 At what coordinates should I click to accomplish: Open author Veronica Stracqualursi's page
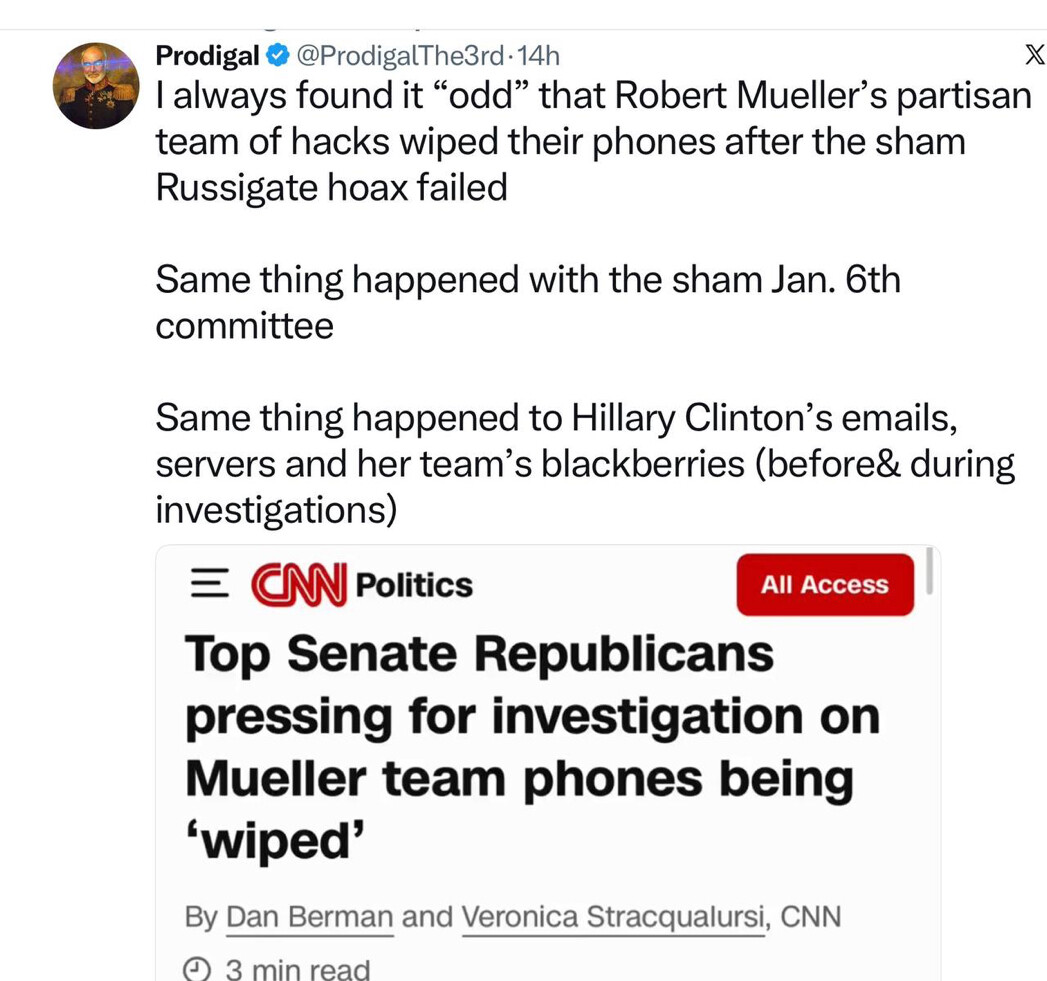click(x=614, y=916)
